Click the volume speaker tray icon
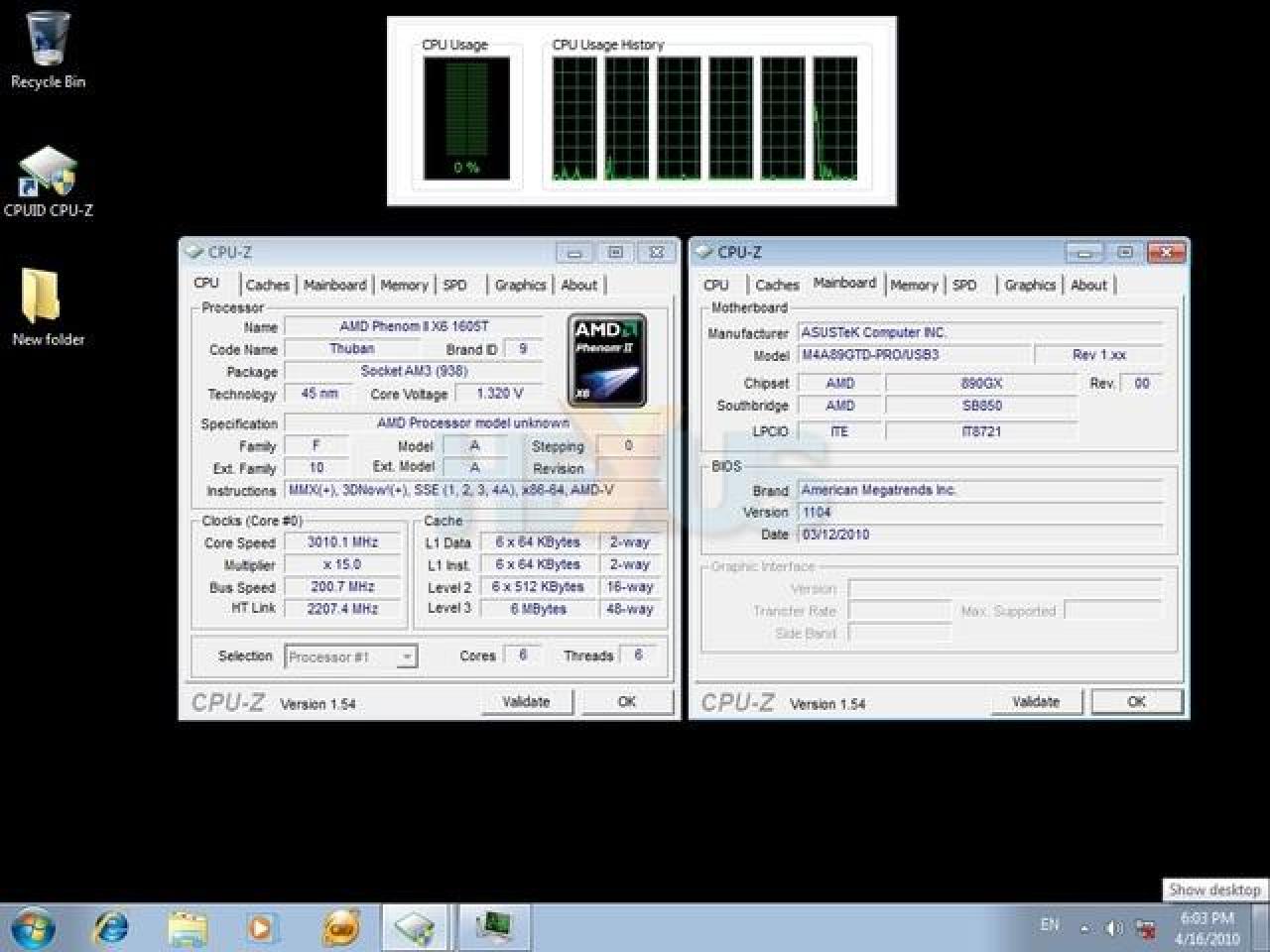 [x=1114, y=928]
